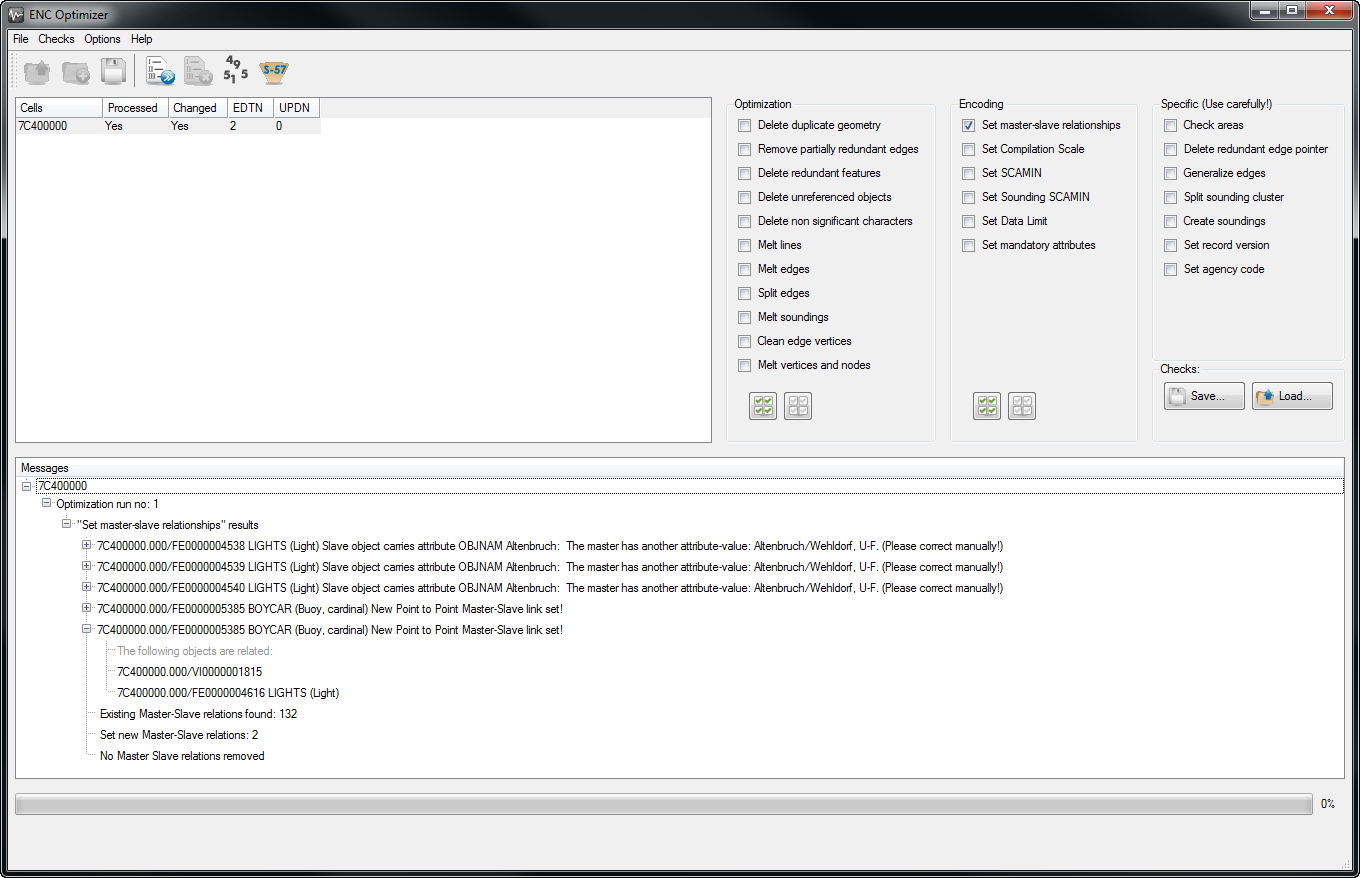This screenshot has width=1360, height=878.
Task: Uncheck Set master-slave relationships
Action: point(968,125)
